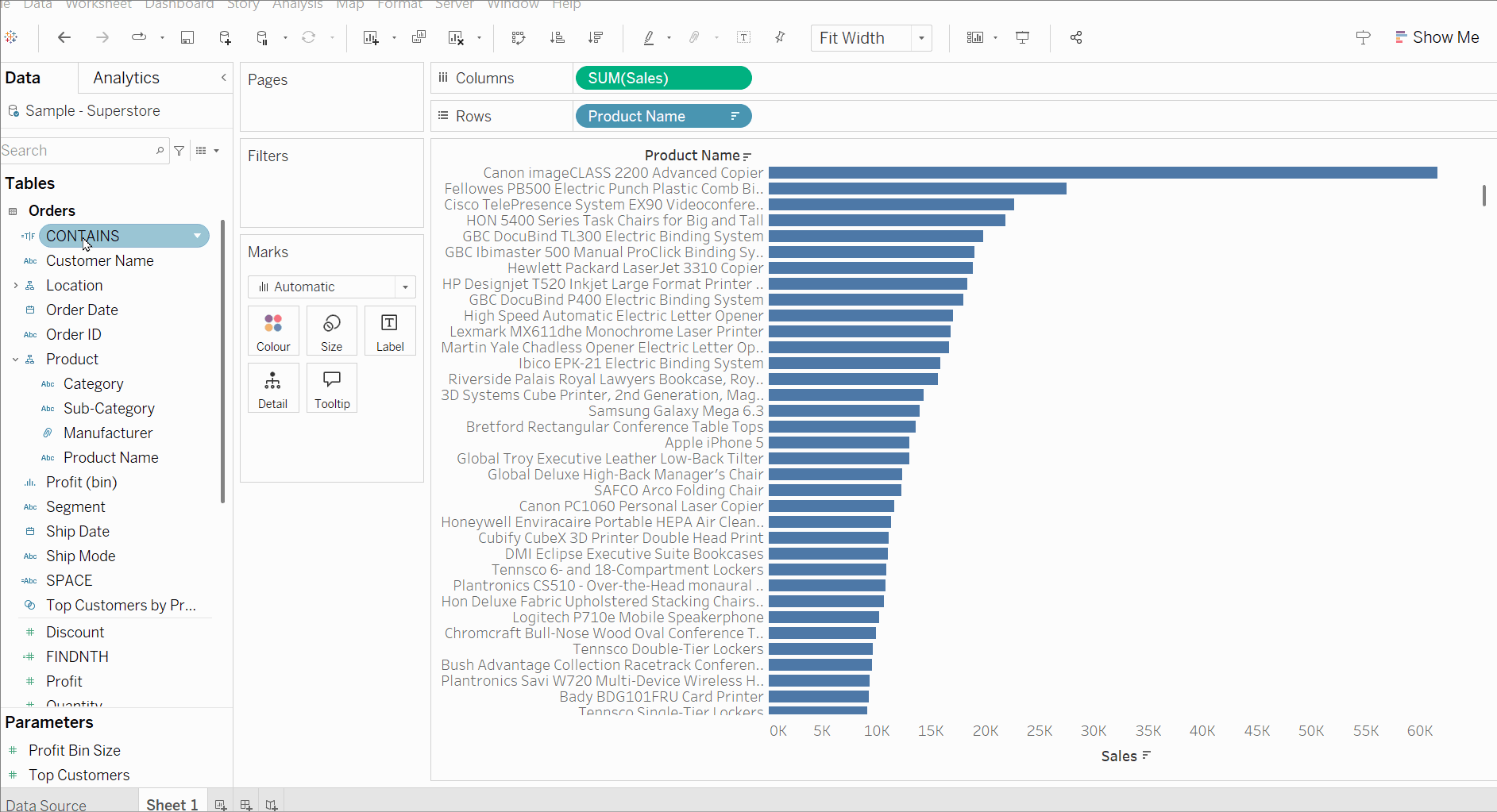Click the Save workbook icon

pyautogui.click(x=187, y=37)
